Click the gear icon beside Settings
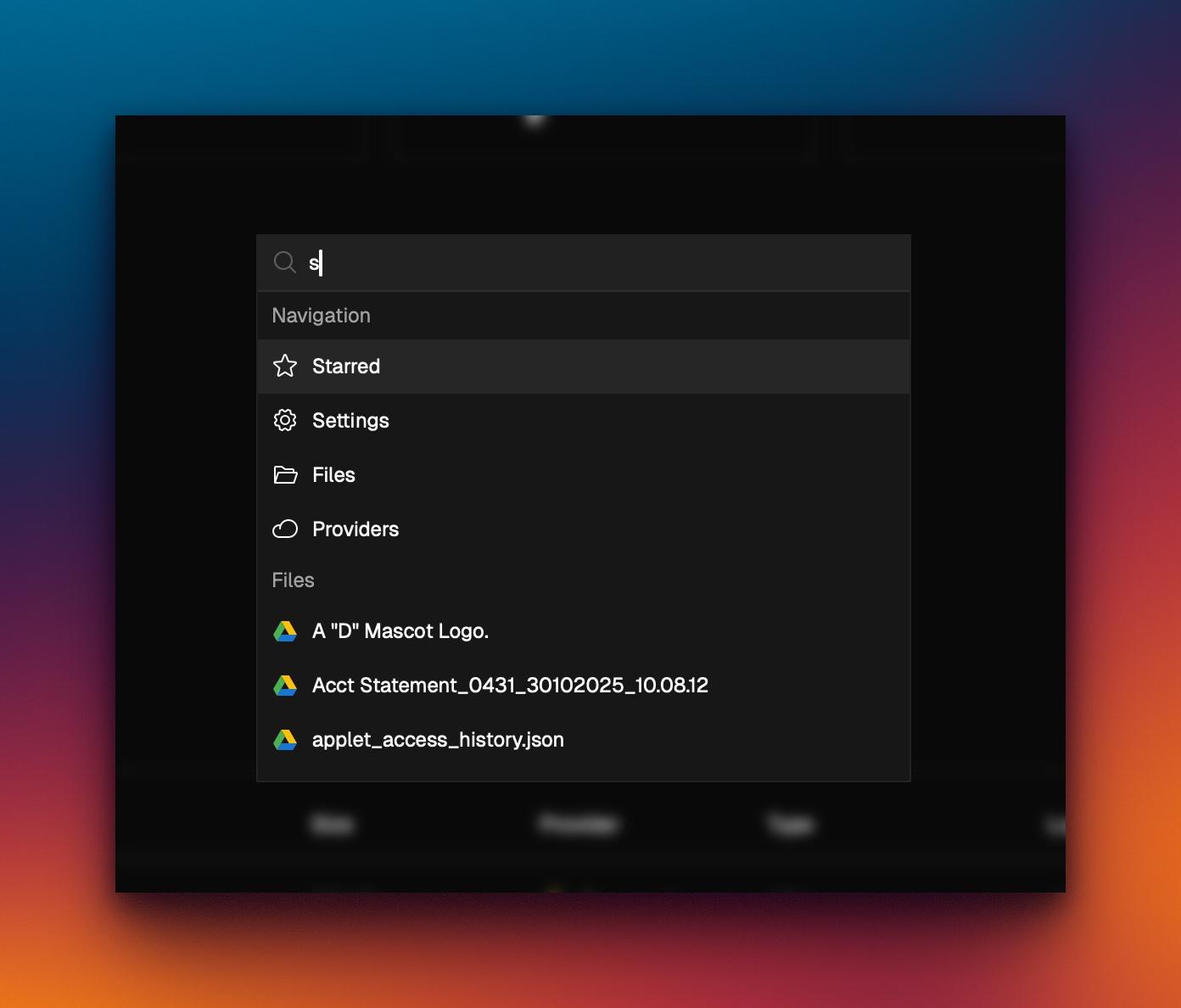 pos(285,420)
